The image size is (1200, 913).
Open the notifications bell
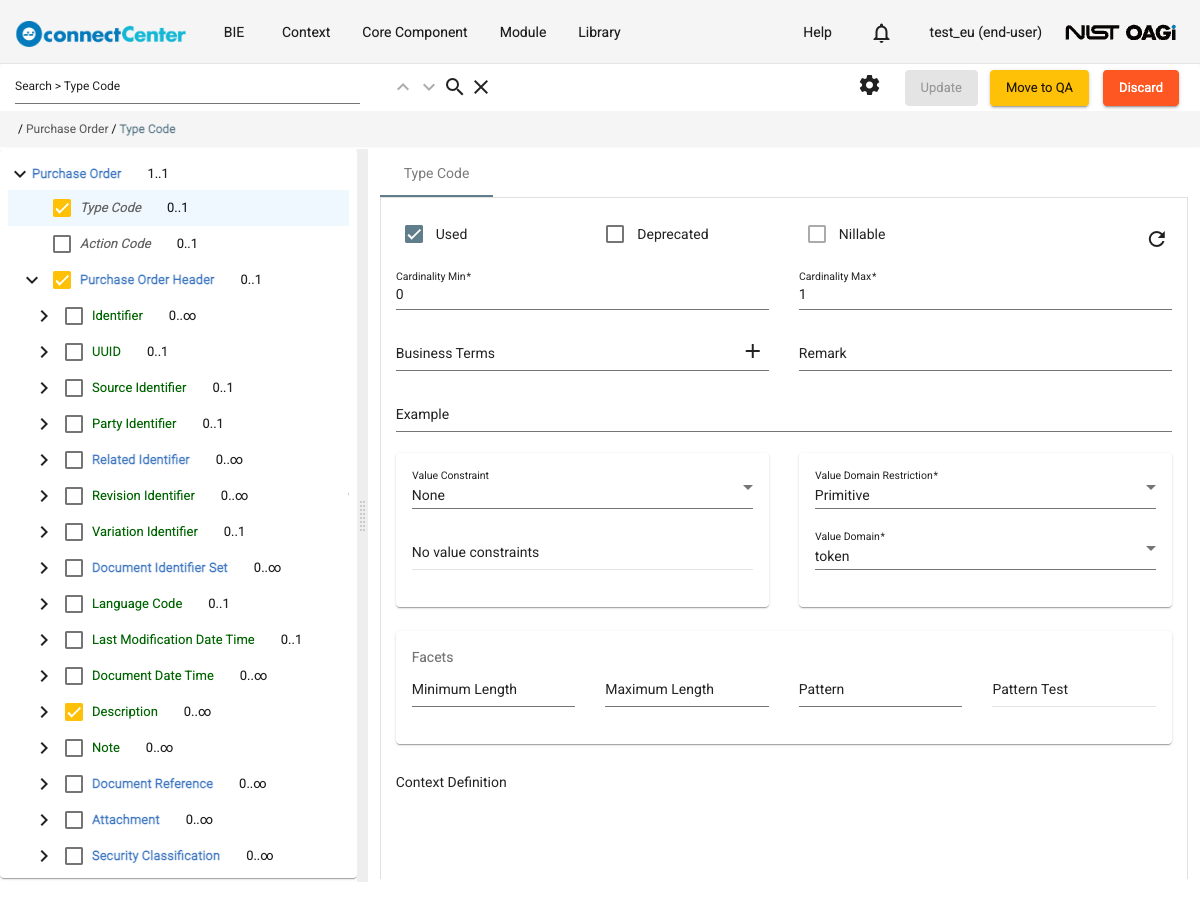[x=881, y=33]
